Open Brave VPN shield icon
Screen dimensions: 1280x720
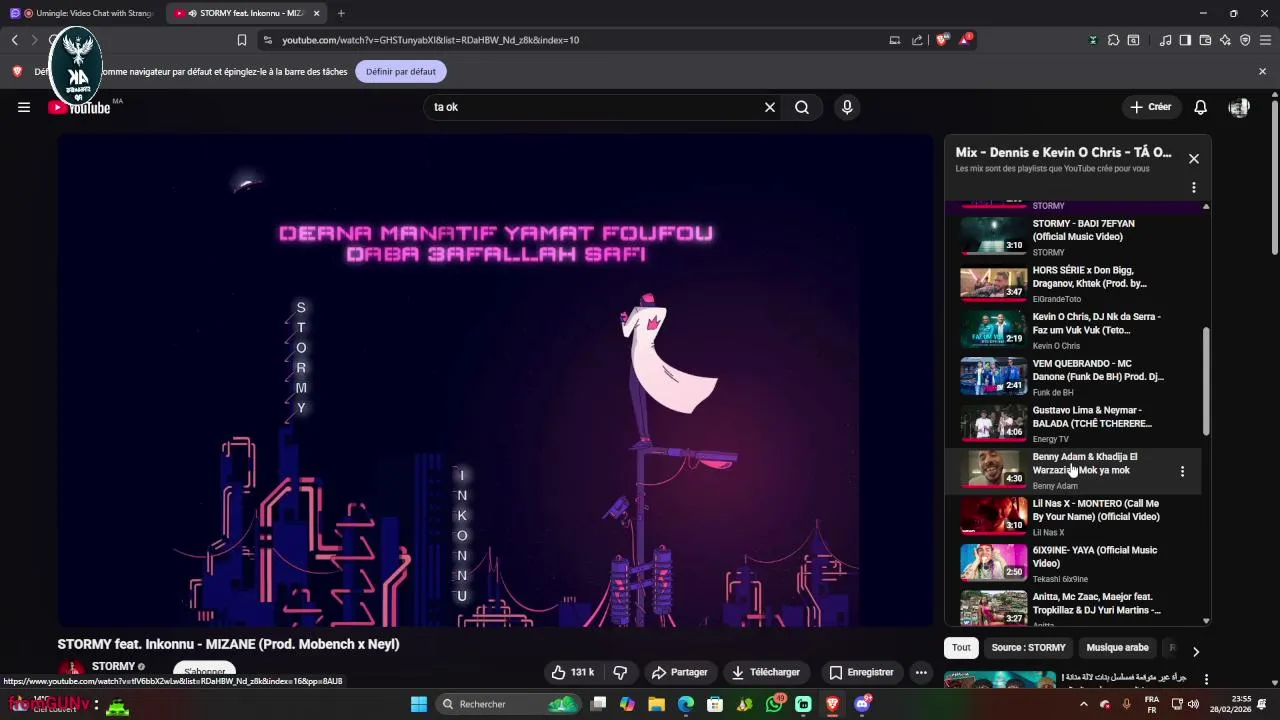1245,40
